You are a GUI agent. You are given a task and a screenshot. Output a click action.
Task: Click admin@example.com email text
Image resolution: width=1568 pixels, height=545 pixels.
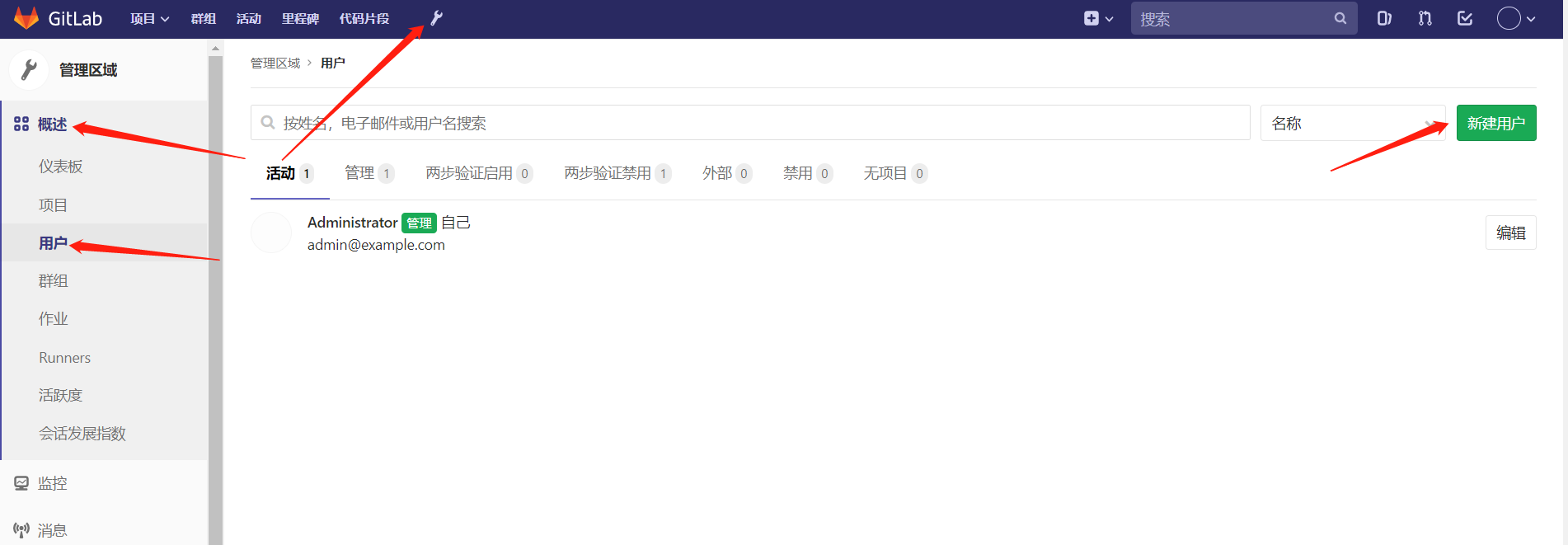pos(376,245)
